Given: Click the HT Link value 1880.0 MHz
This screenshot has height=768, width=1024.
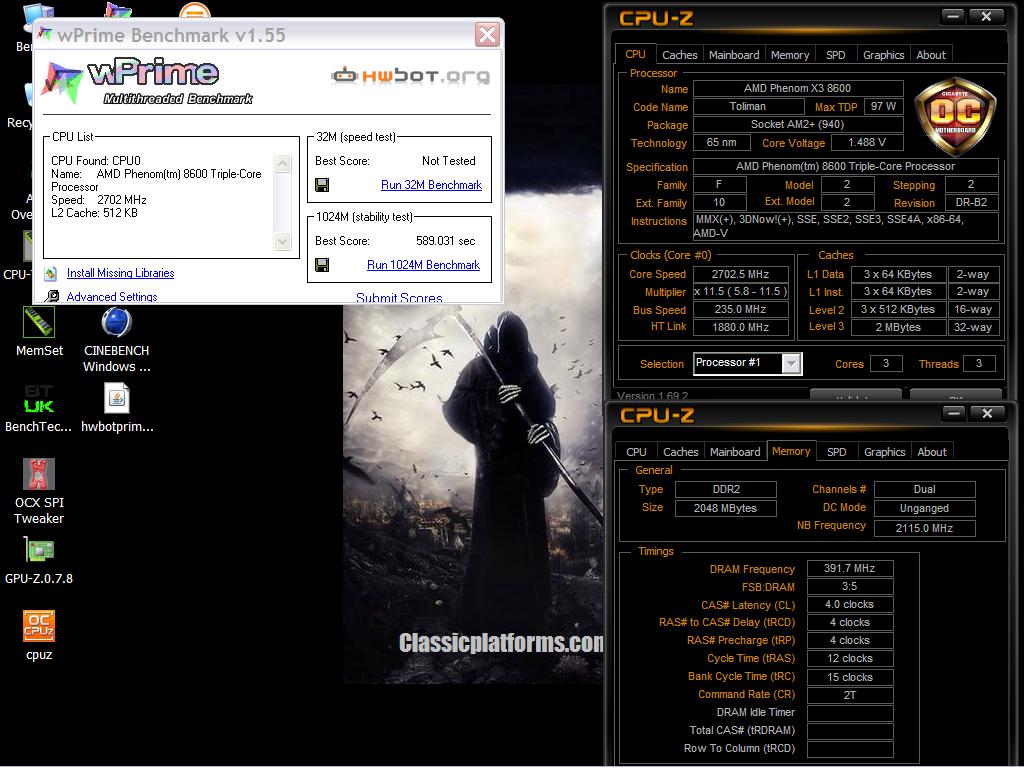Looking at the screenshot, I should pyautogui.click(x=741, y=327).
